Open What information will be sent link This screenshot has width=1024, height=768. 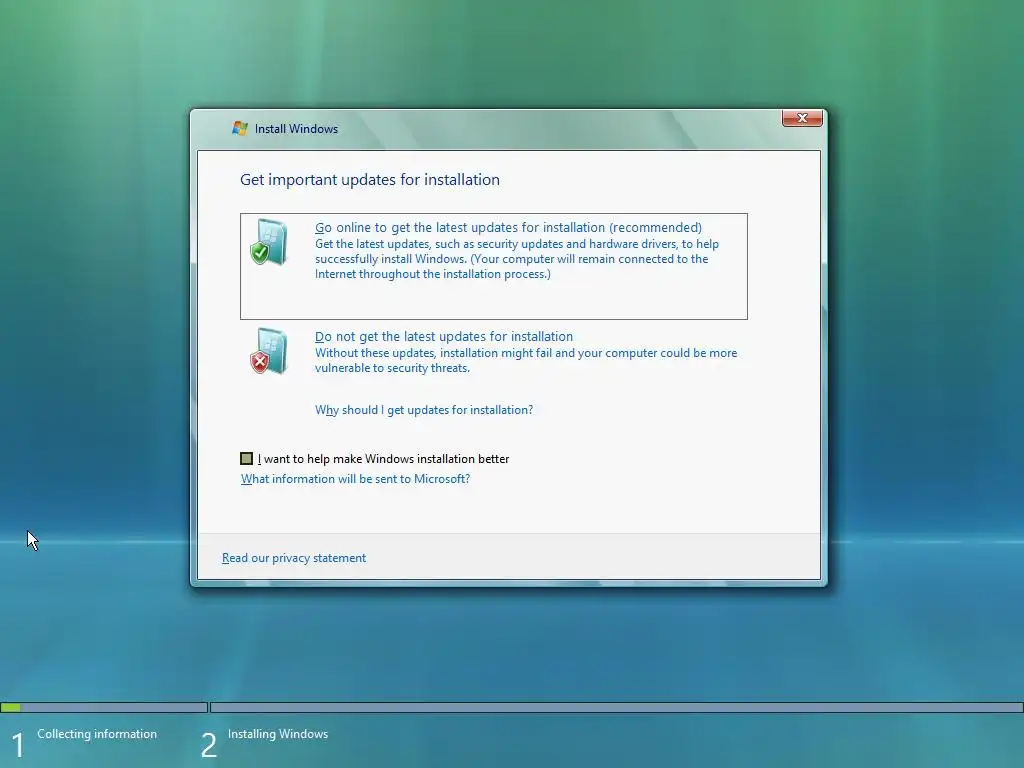point(355,479)
